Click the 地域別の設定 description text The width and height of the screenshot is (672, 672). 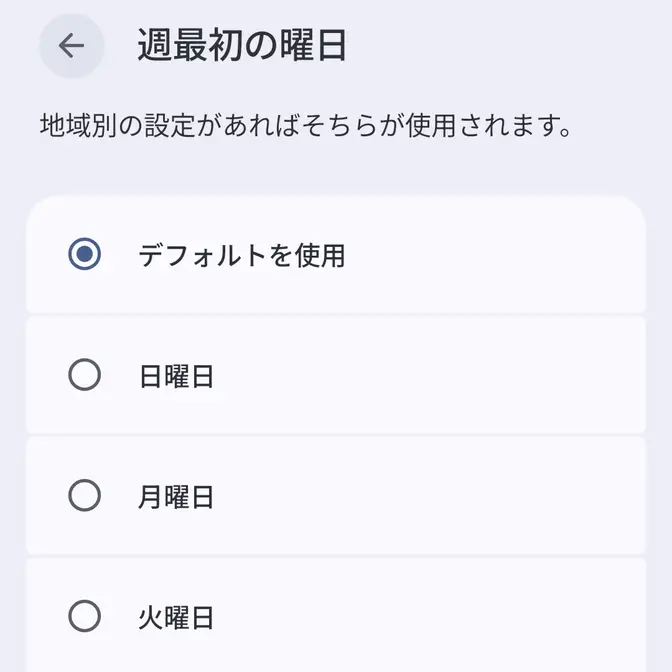click(x=305, y=127)
